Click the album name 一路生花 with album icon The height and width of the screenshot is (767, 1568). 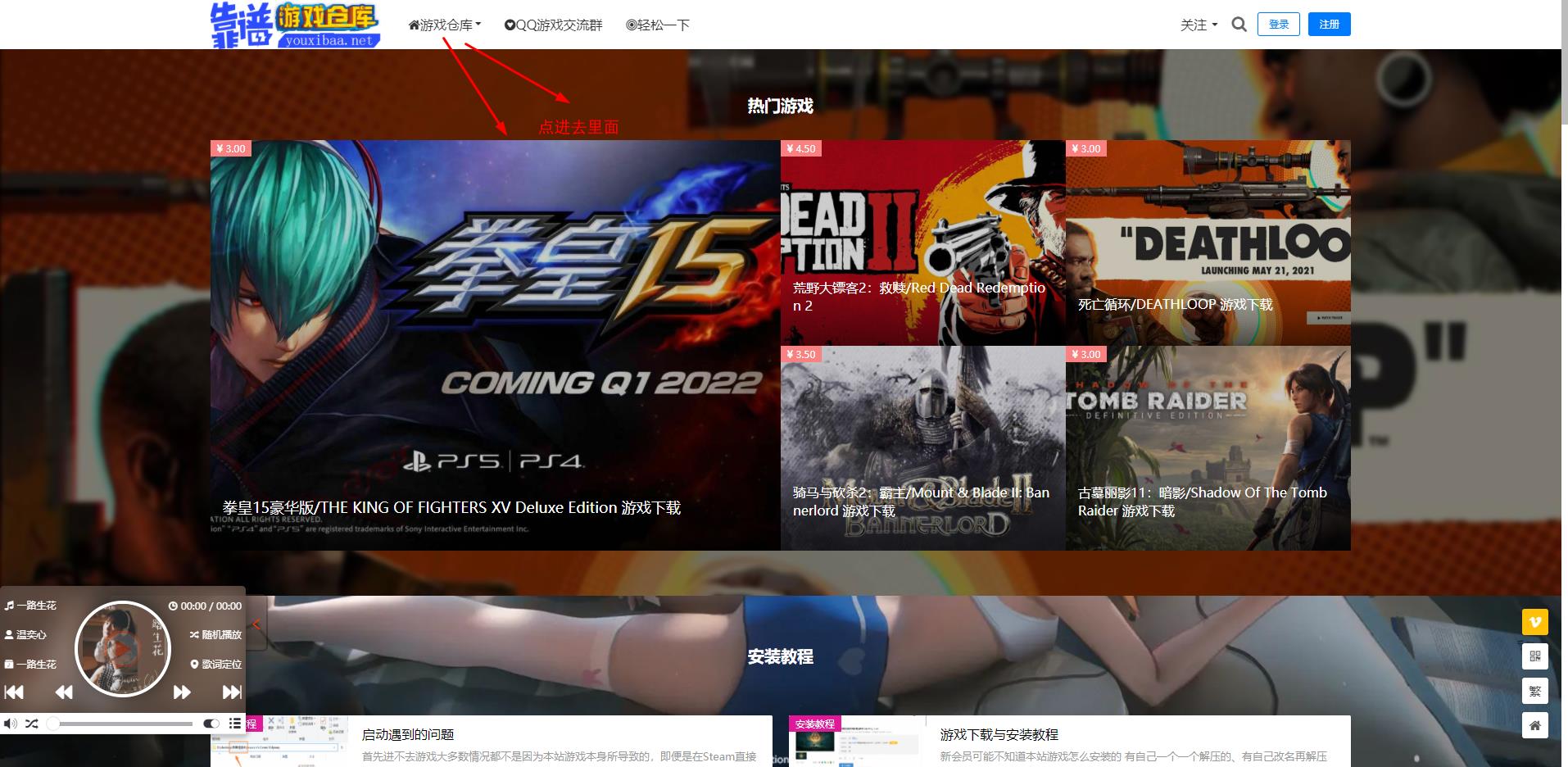click(x=30, y=665)
